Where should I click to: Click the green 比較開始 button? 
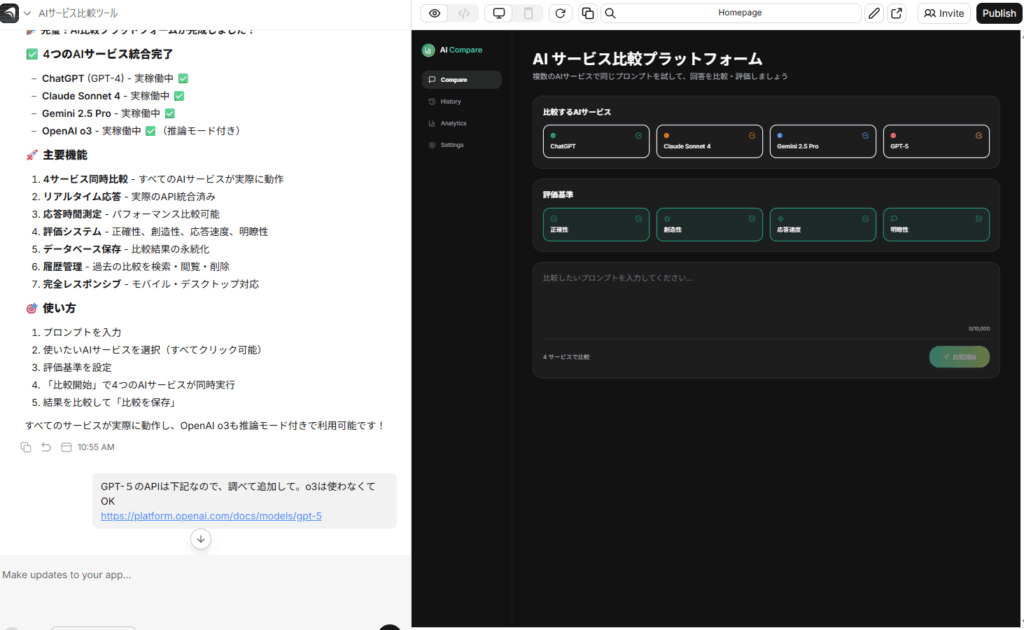coord(959,357)
